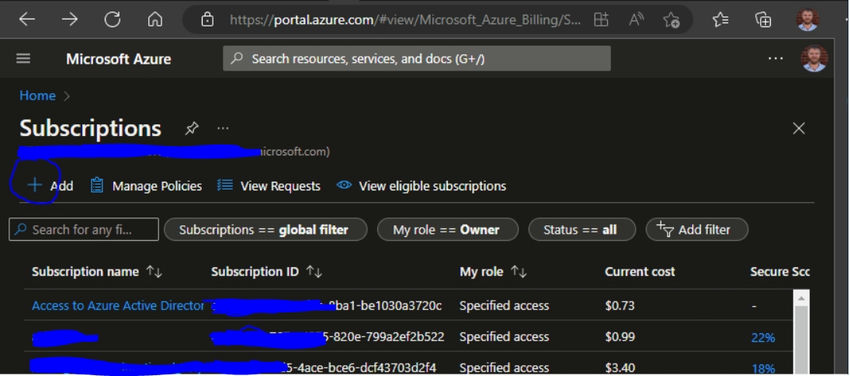Viewport: 850px width, 376px height.
Task: Activate the Read aloud icon
Action: pyautogui.click(x=636, y=20)
